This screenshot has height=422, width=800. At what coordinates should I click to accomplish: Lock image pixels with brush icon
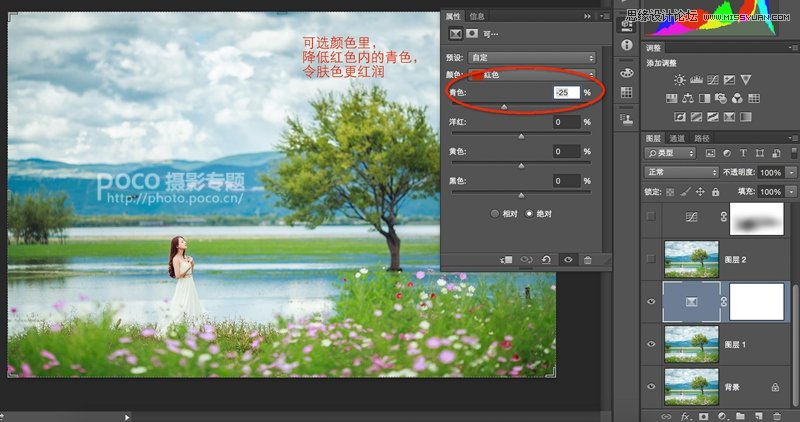point(686,192)
